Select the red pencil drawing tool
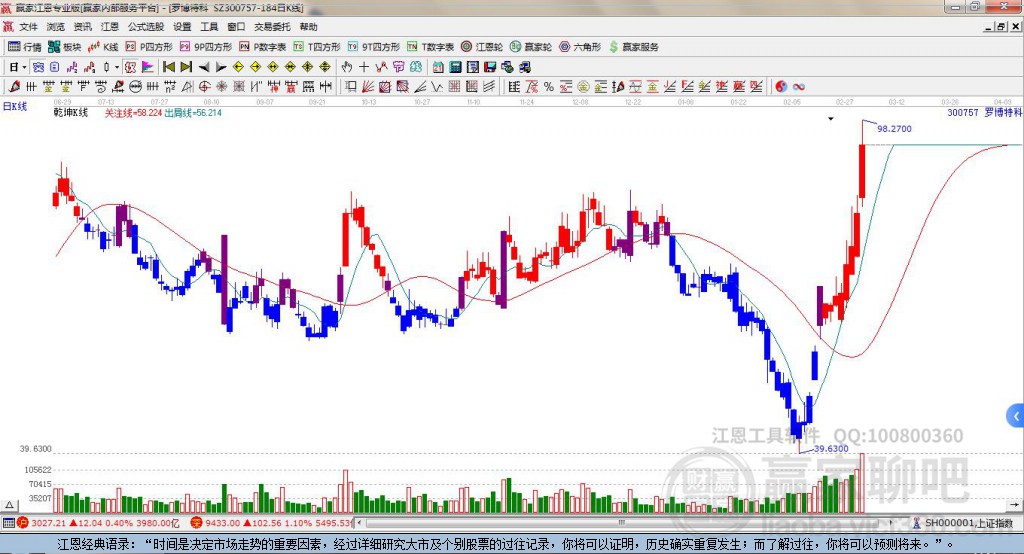The height and width of the screenshot is (554, 1024). (14, 86)
